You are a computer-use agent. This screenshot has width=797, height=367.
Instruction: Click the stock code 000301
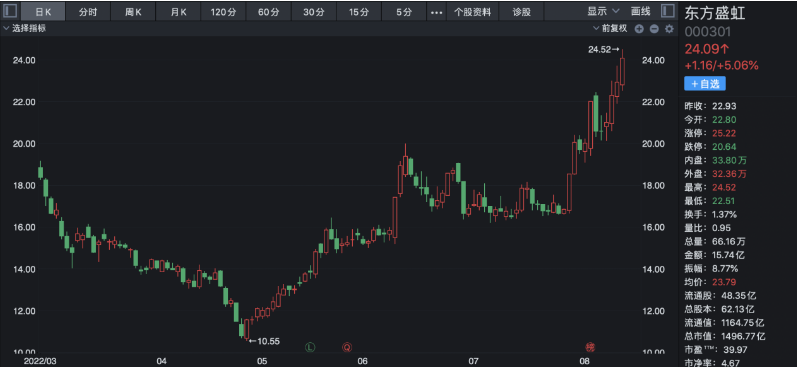[x=708, y=32]
